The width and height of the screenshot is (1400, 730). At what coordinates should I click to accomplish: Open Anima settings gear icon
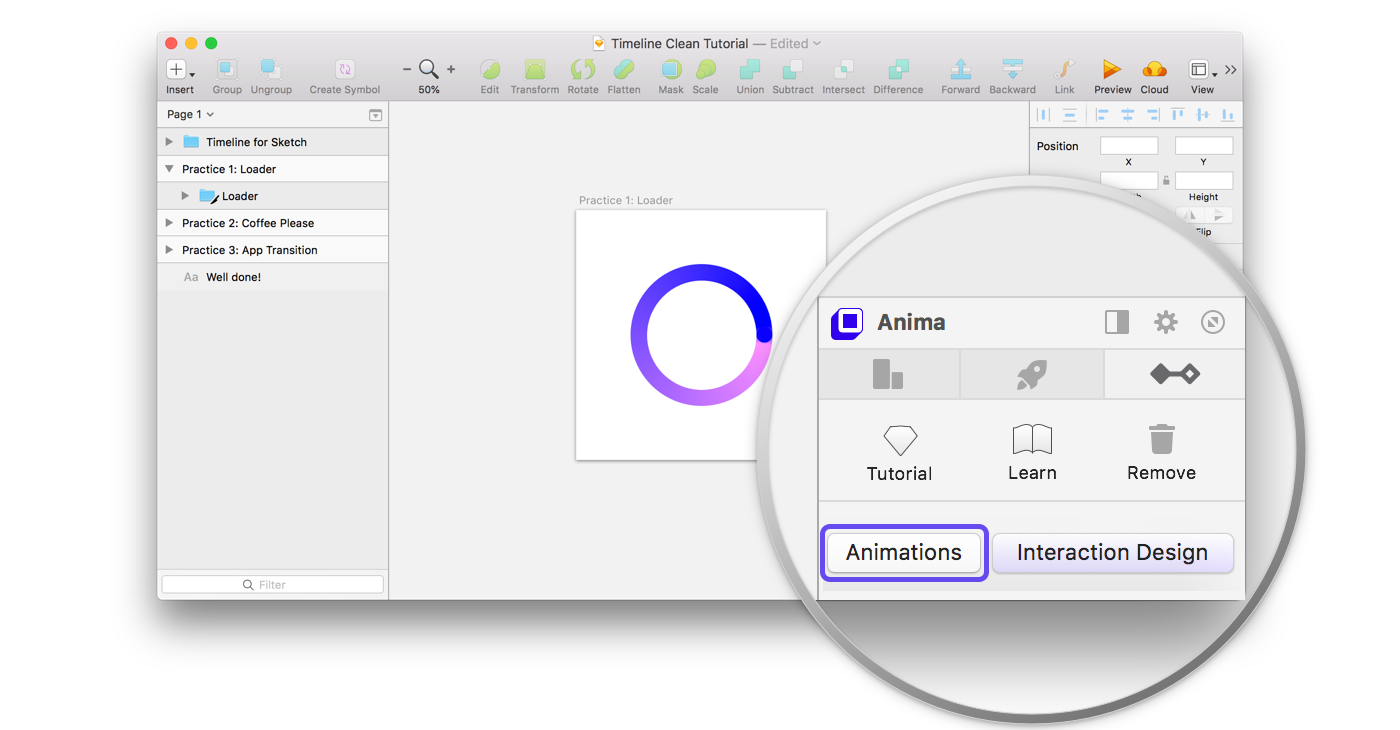tap(1166, 322)
